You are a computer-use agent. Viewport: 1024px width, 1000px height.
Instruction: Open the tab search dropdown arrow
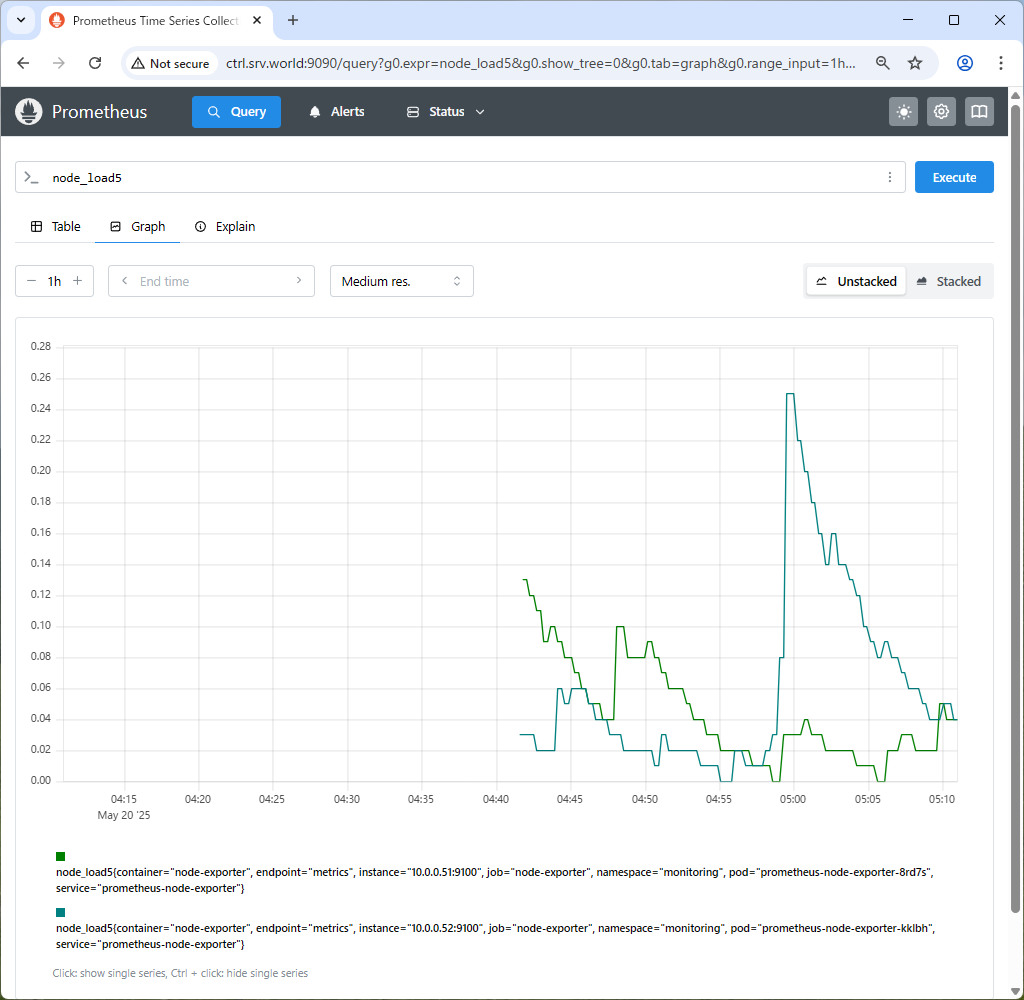tap(21, 20)
